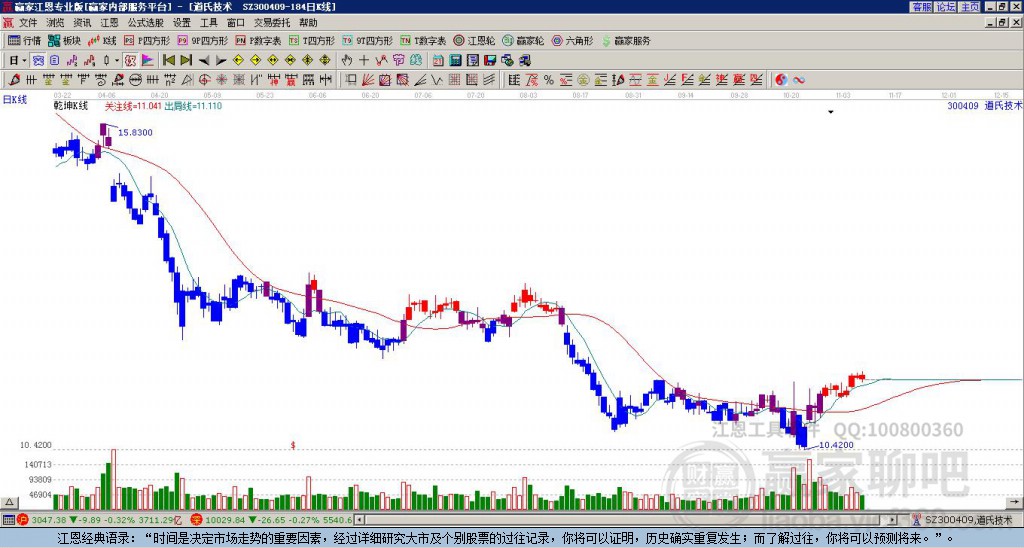Open the T数字表 tool
The width and height of the screenshot is (1024, 548).
click(423, 40)
